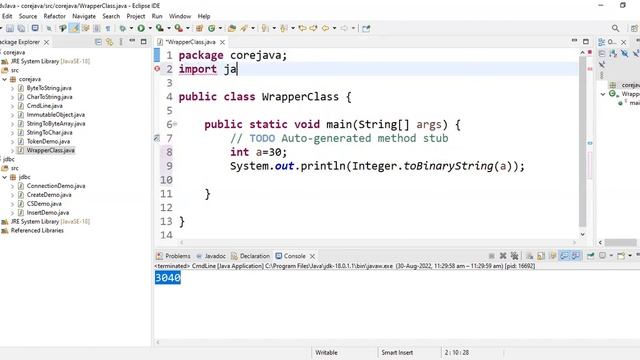Click the Coverage launch icon

(x=160, y=28)
